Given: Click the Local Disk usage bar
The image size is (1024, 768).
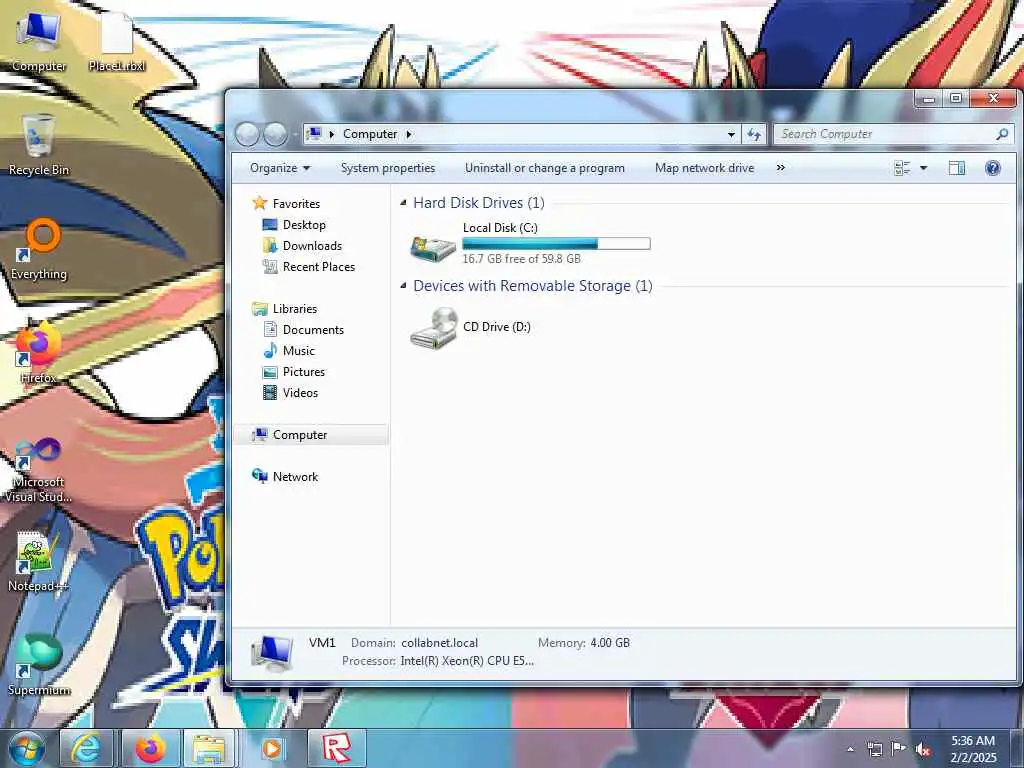Looking at the screenshot, I should 556,244.
